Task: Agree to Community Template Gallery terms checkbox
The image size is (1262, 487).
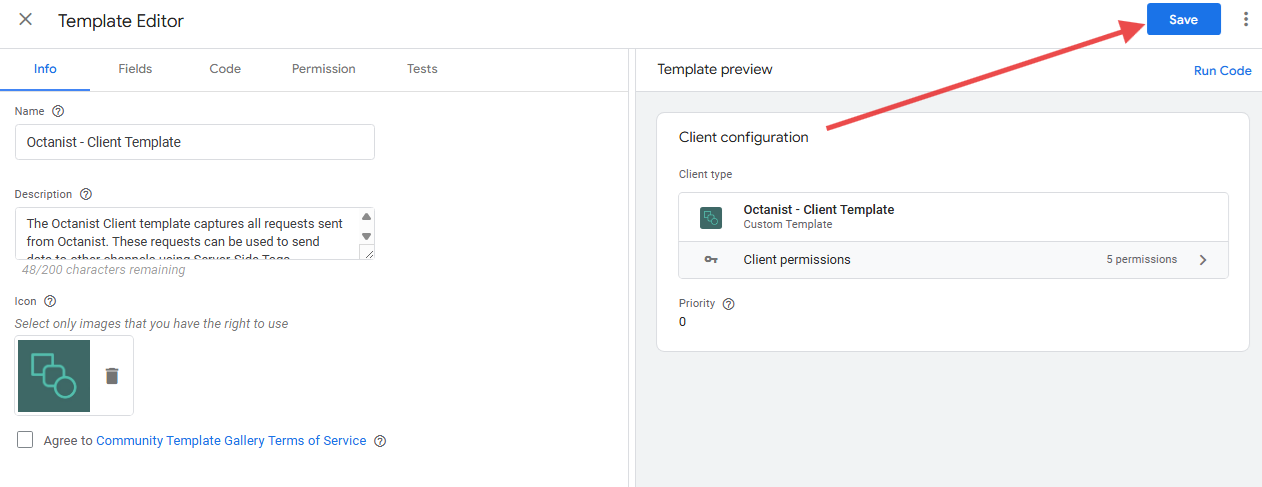Action: pyautogui.click(x=25, y=440)
